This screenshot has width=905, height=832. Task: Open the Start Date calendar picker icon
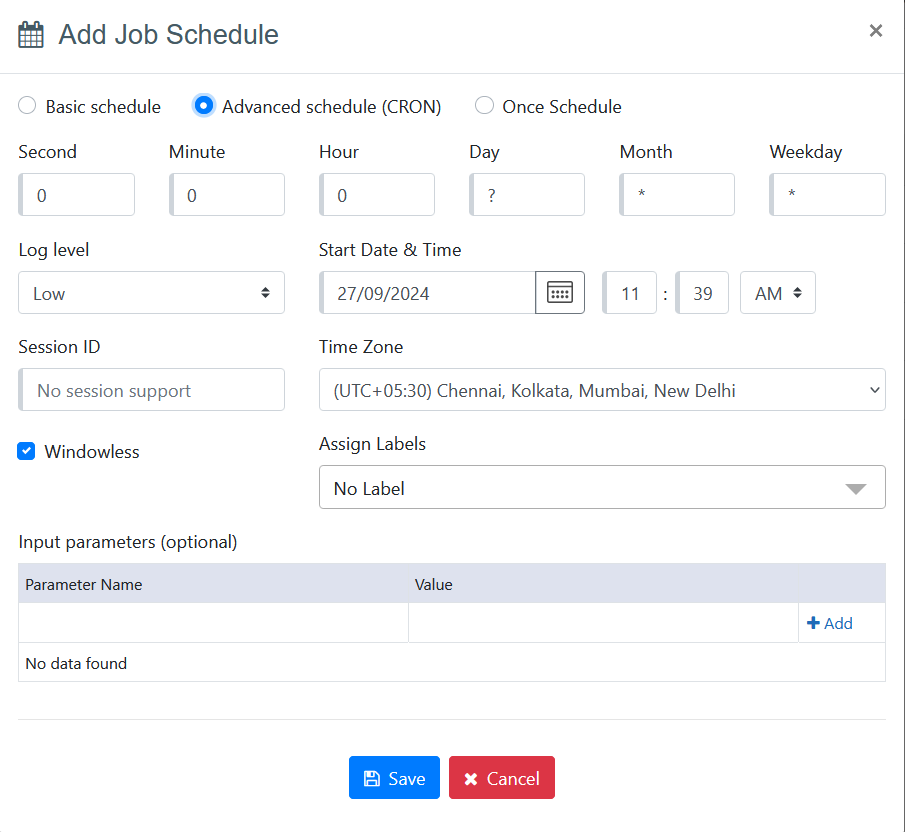[560, 293]
